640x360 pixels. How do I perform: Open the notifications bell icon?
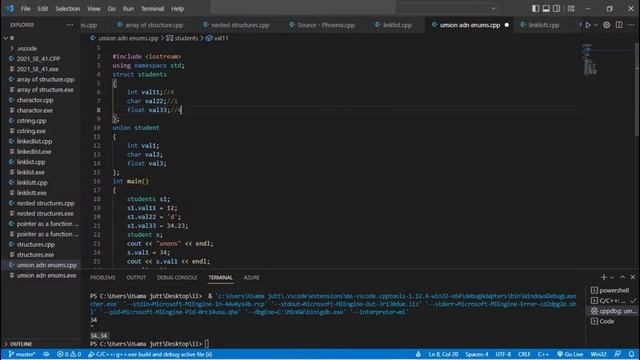(x=631, y=354)
